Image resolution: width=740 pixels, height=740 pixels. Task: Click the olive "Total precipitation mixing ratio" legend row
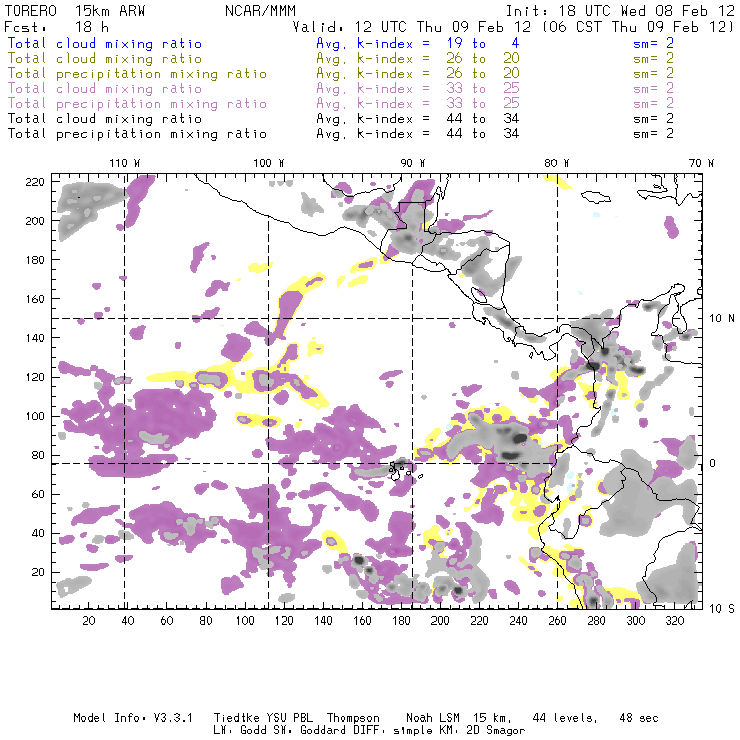137,74
